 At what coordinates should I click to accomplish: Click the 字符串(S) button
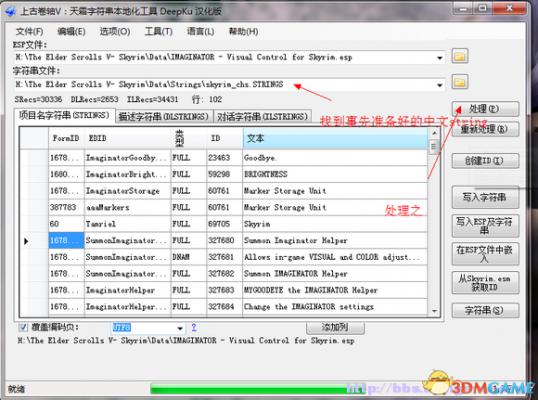pos(485,310)
